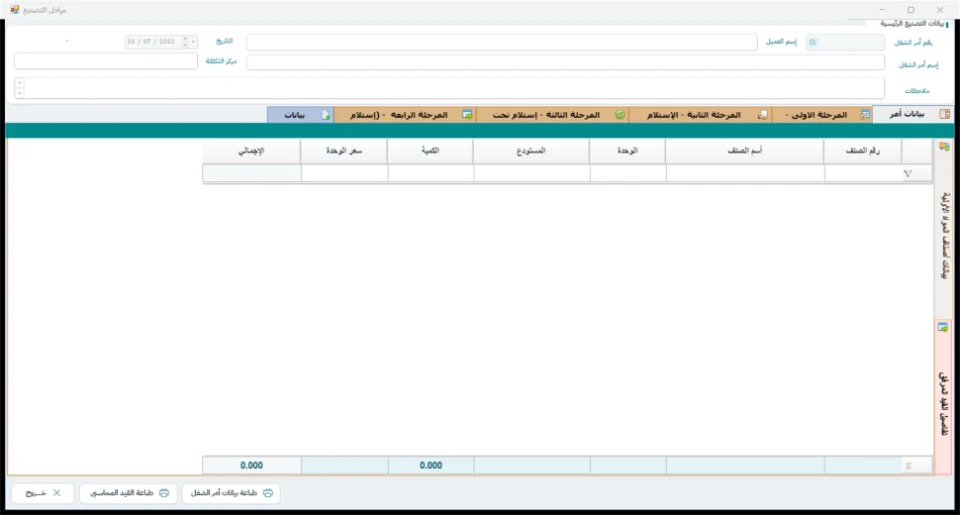Select vertical tab بيانات أصناف المواد الأولية
Screen dimensions: 960x515
pos(943,228)
